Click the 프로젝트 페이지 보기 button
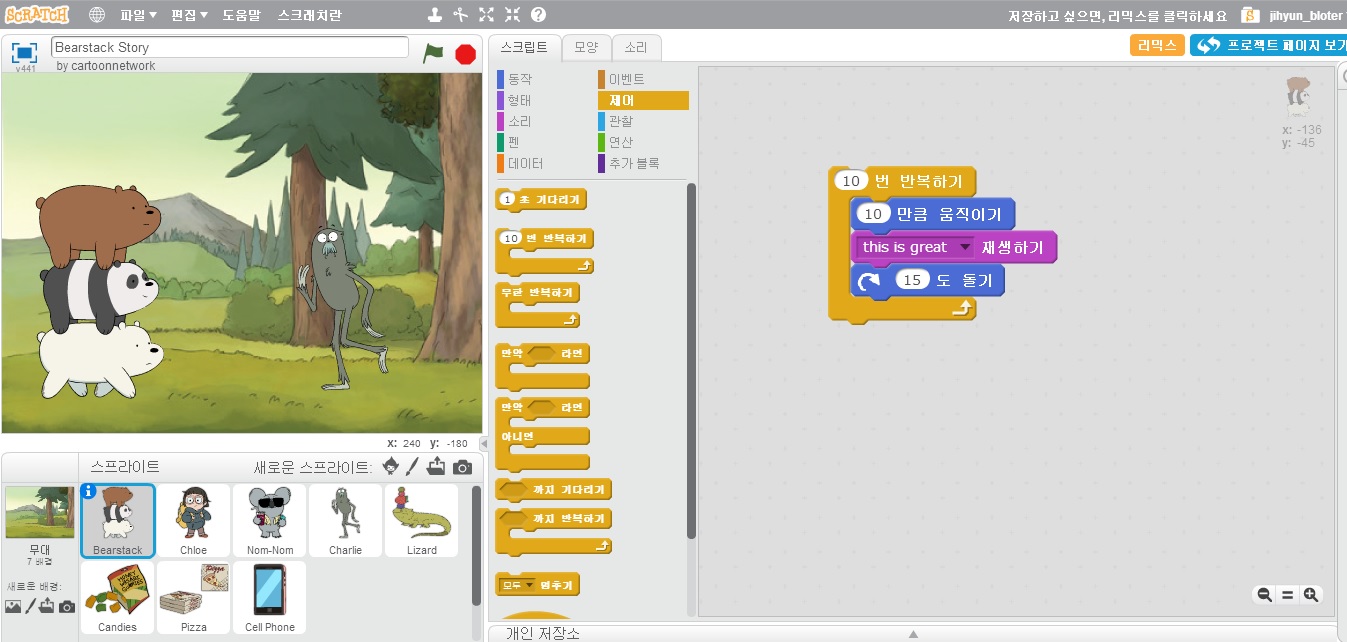The image size is (1347, 642). (x=1268, y=45)
